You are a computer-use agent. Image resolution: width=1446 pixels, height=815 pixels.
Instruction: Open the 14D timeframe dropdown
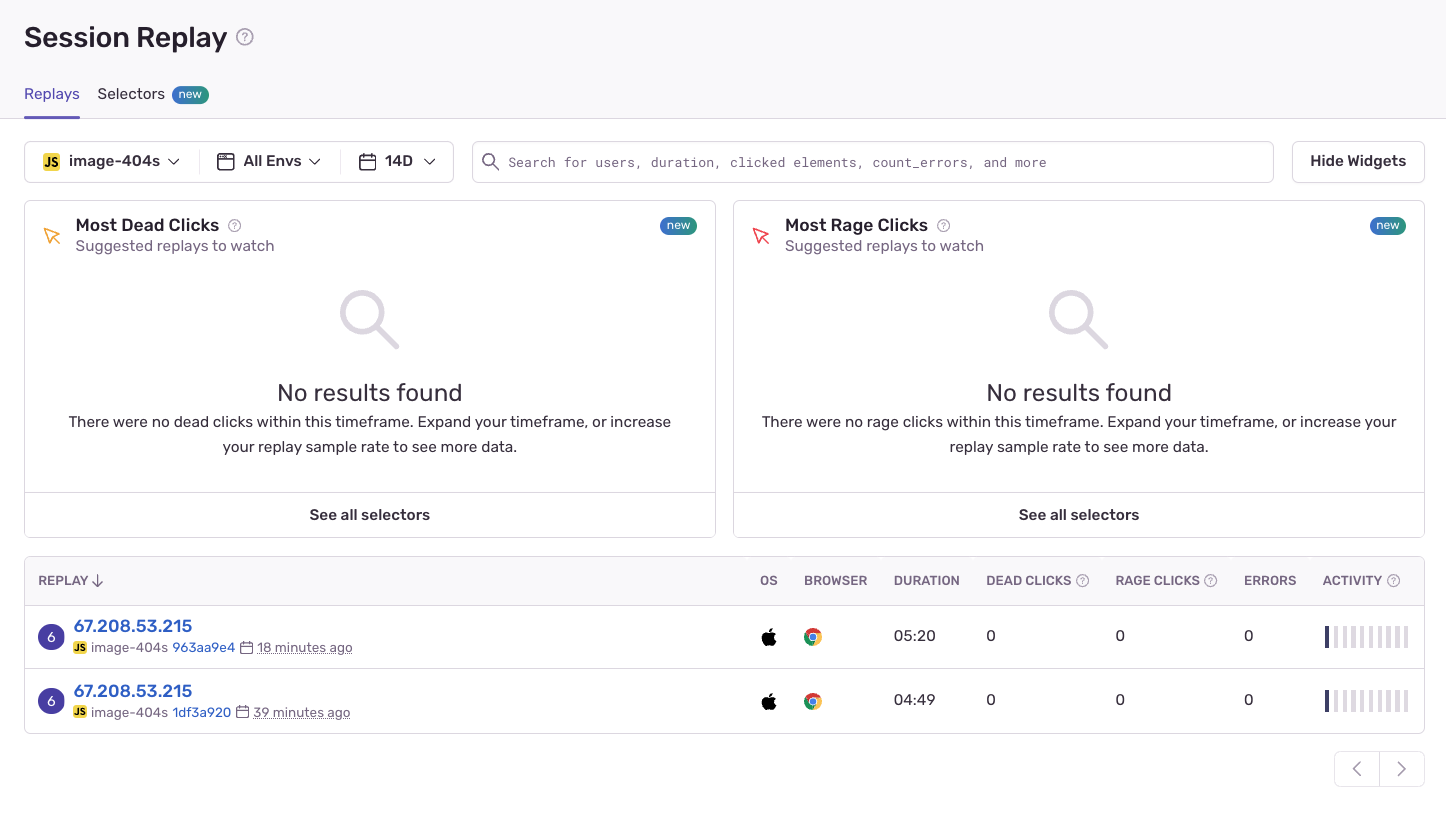pyautogui.click(x=397, y=161)
